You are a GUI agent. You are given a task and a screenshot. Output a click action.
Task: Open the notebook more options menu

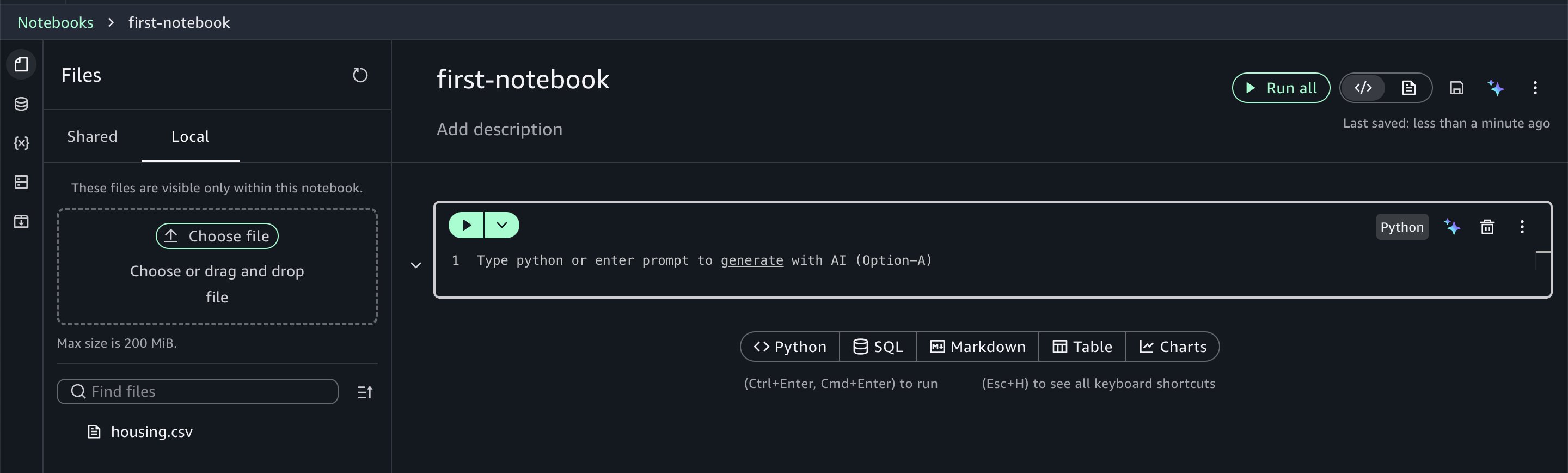[x=1535, y=88]
